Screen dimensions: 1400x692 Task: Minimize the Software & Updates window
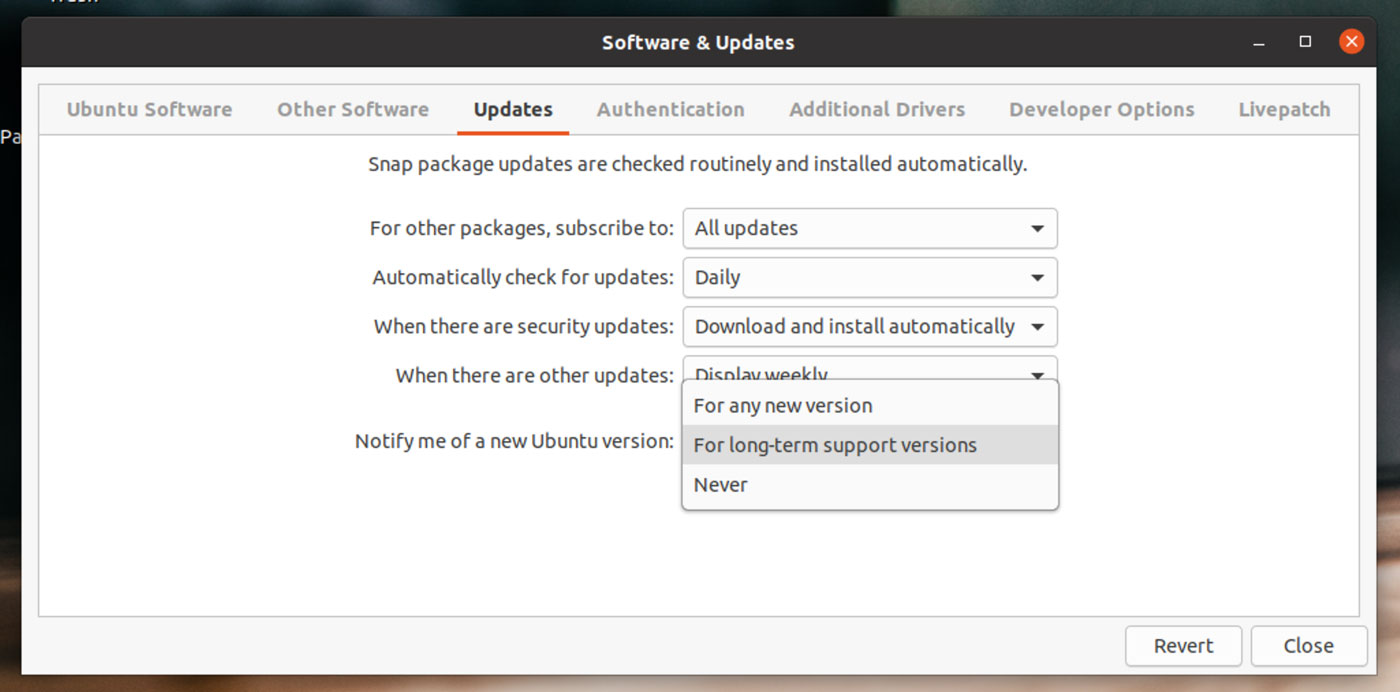[1259, 43]
